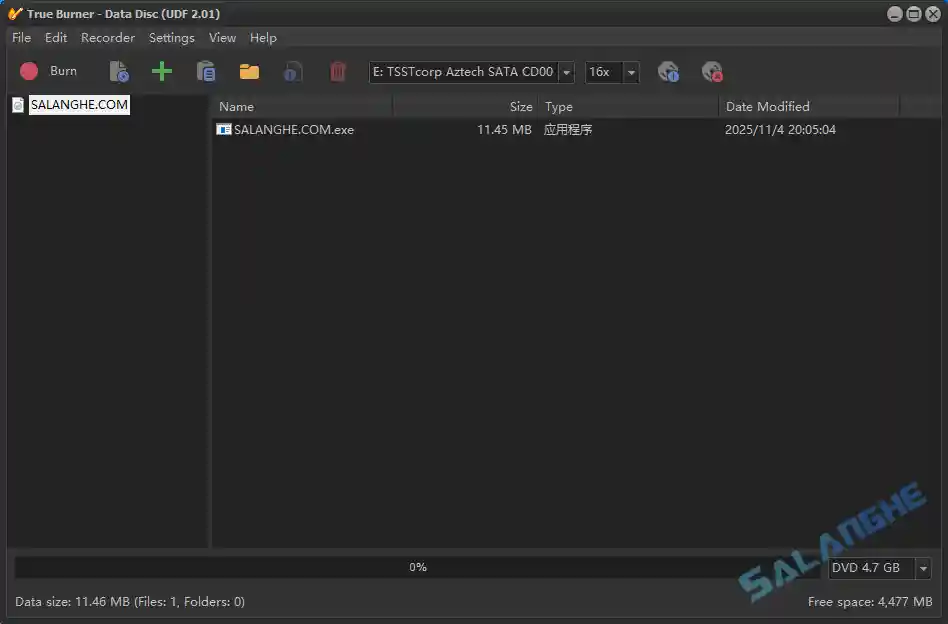
Task: Open the Recorder menu
Action: (107, 37)
